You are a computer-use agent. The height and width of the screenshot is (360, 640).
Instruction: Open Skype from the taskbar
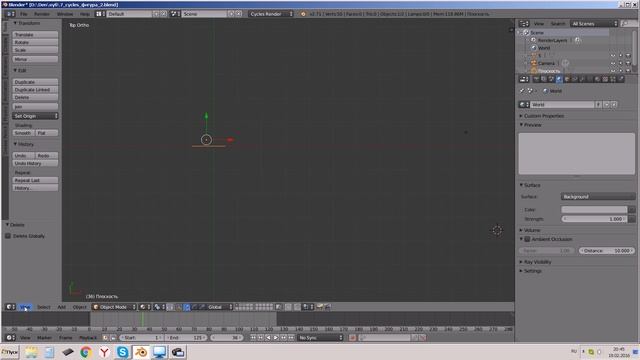coord(122,352)
